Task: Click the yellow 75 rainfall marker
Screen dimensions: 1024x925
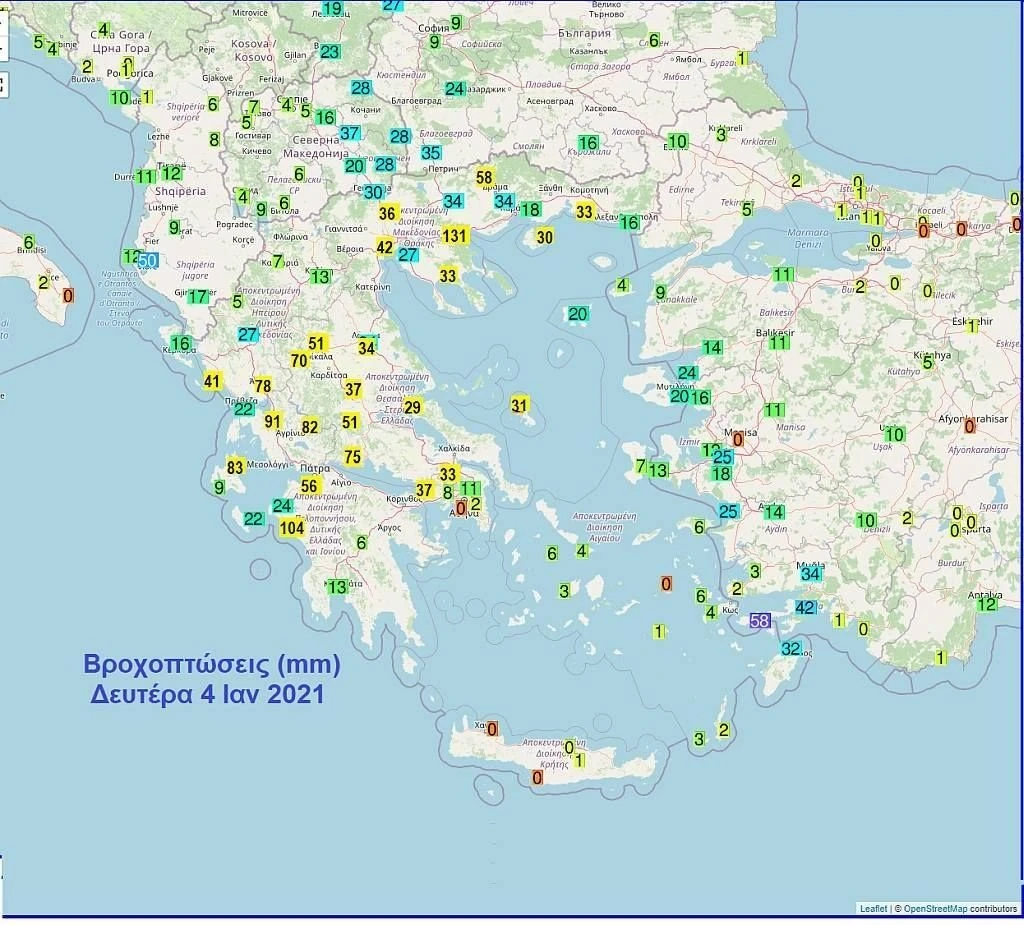Action: point(352,457)
